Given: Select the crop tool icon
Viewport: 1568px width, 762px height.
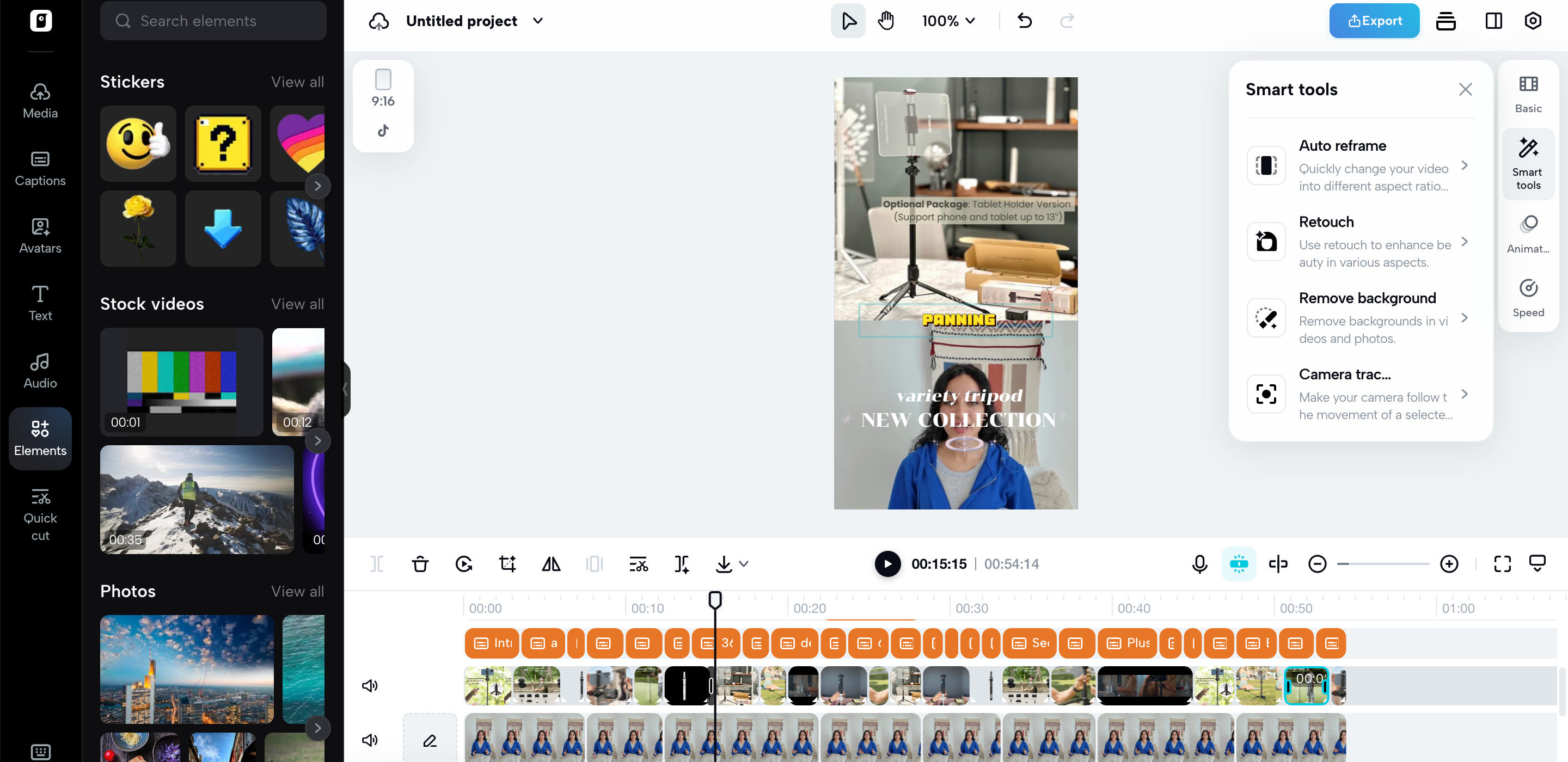Looking at the screenshot, I should point(507,564).
